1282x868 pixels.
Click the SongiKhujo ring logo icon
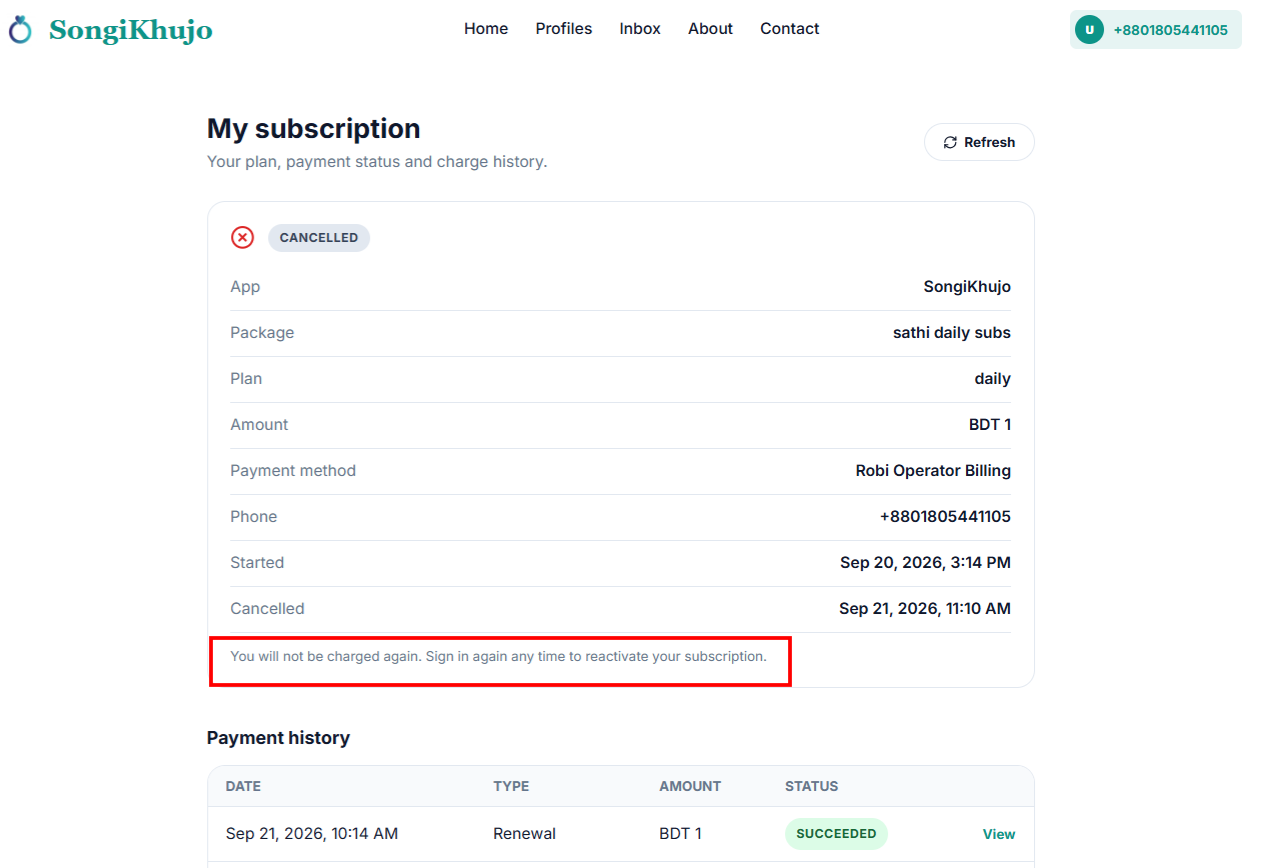coord(20,30)
